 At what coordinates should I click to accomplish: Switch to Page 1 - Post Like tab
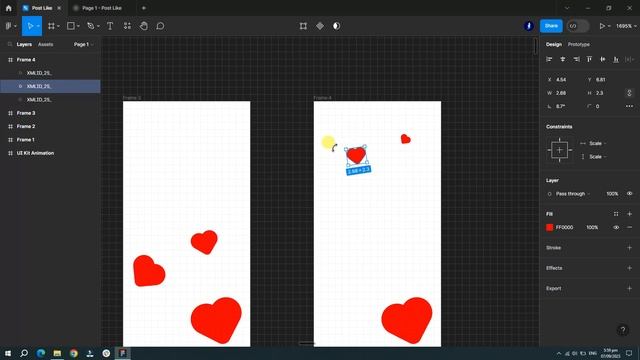point(101,8)
